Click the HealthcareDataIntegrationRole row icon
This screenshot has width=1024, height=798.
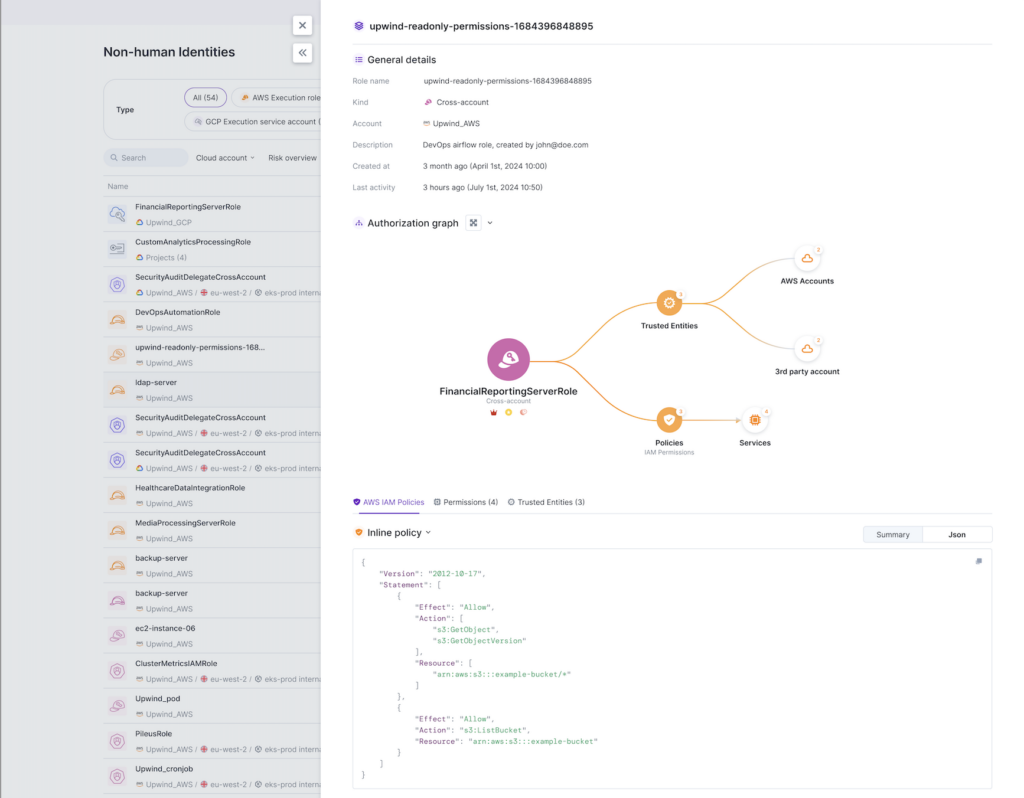coord(118,495)
